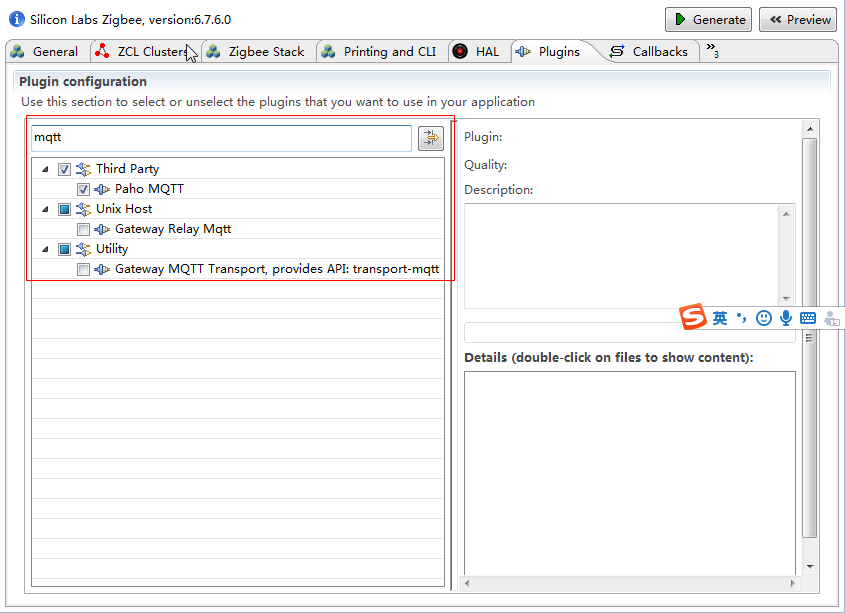Click the Sogou user account icon
845x613 pixels.
[832, 318]
